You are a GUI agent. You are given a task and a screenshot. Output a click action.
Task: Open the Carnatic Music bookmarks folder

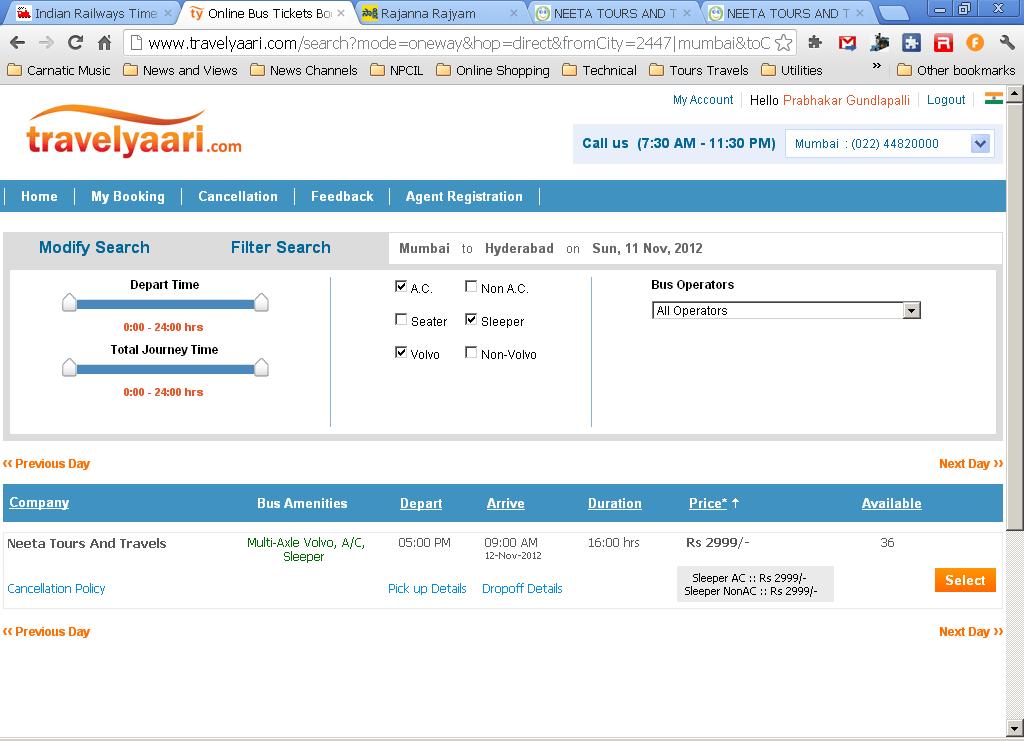tap(59, 70)
